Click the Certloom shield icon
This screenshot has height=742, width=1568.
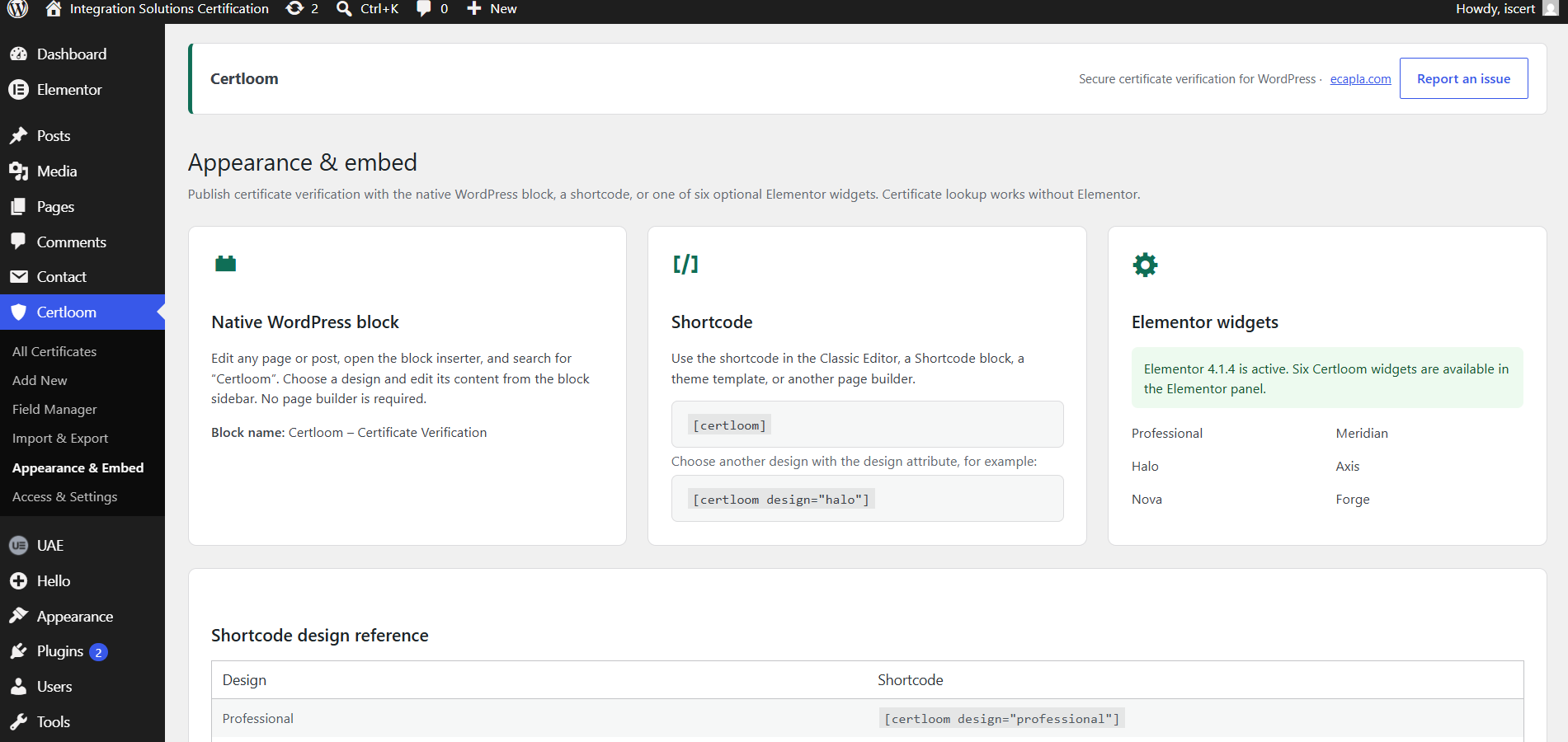[x=19, y=312]
